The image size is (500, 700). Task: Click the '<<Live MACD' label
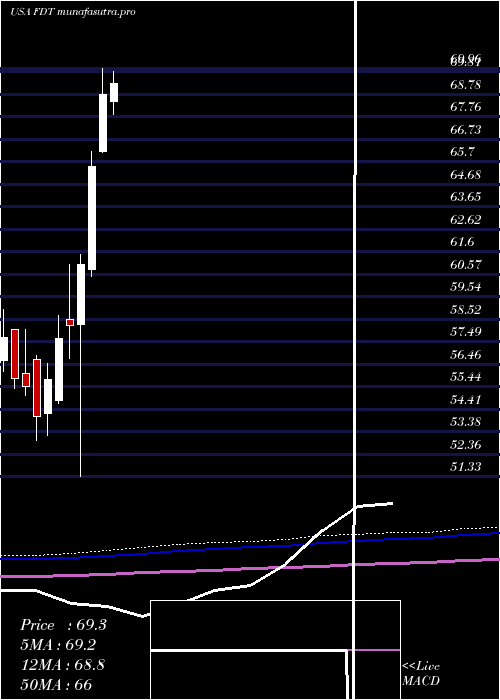pyautogui.click(x=421, y=674)
